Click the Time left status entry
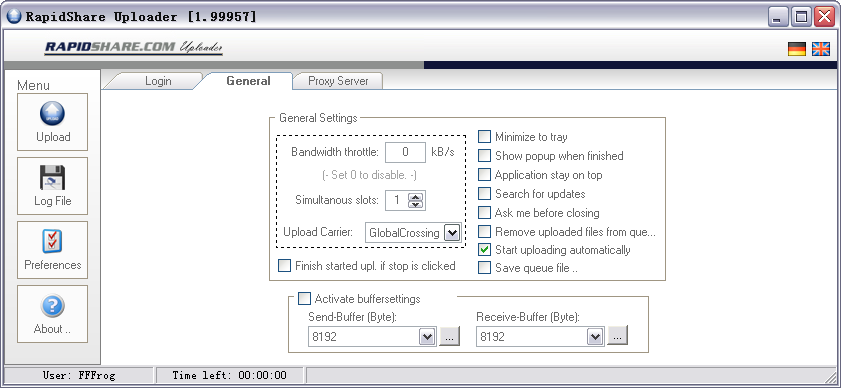 tap(230, 375)
